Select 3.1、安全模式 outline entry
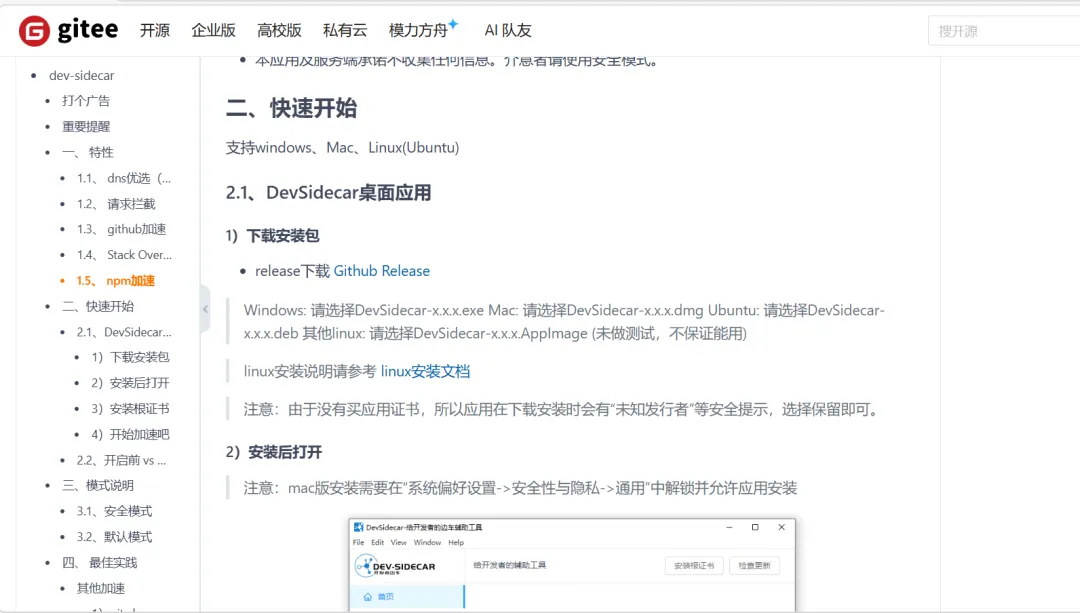This screenshot has height=613, width=1080. [x=114, y=511]
